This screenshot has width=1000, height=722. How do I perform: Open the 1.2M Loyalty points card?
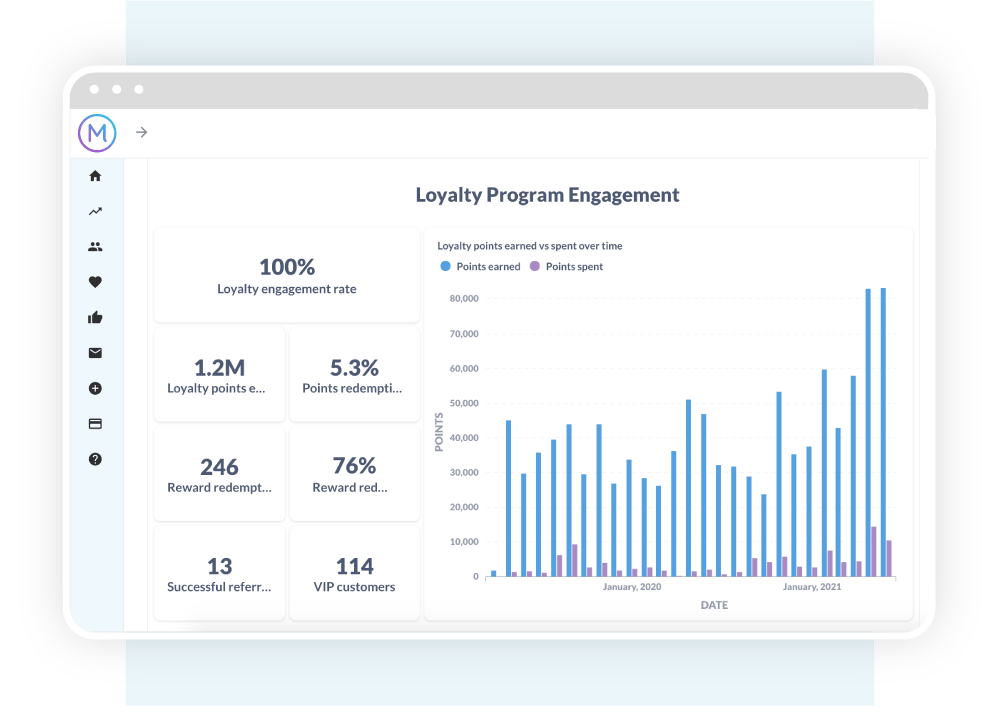(219, 376)
